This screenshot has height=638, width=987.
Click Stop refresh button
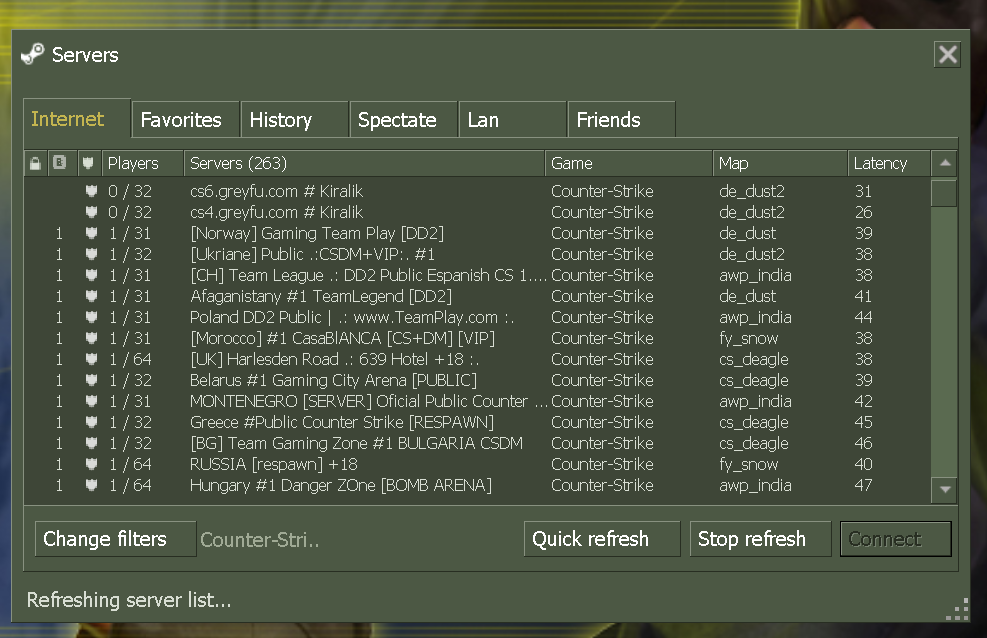760,539
